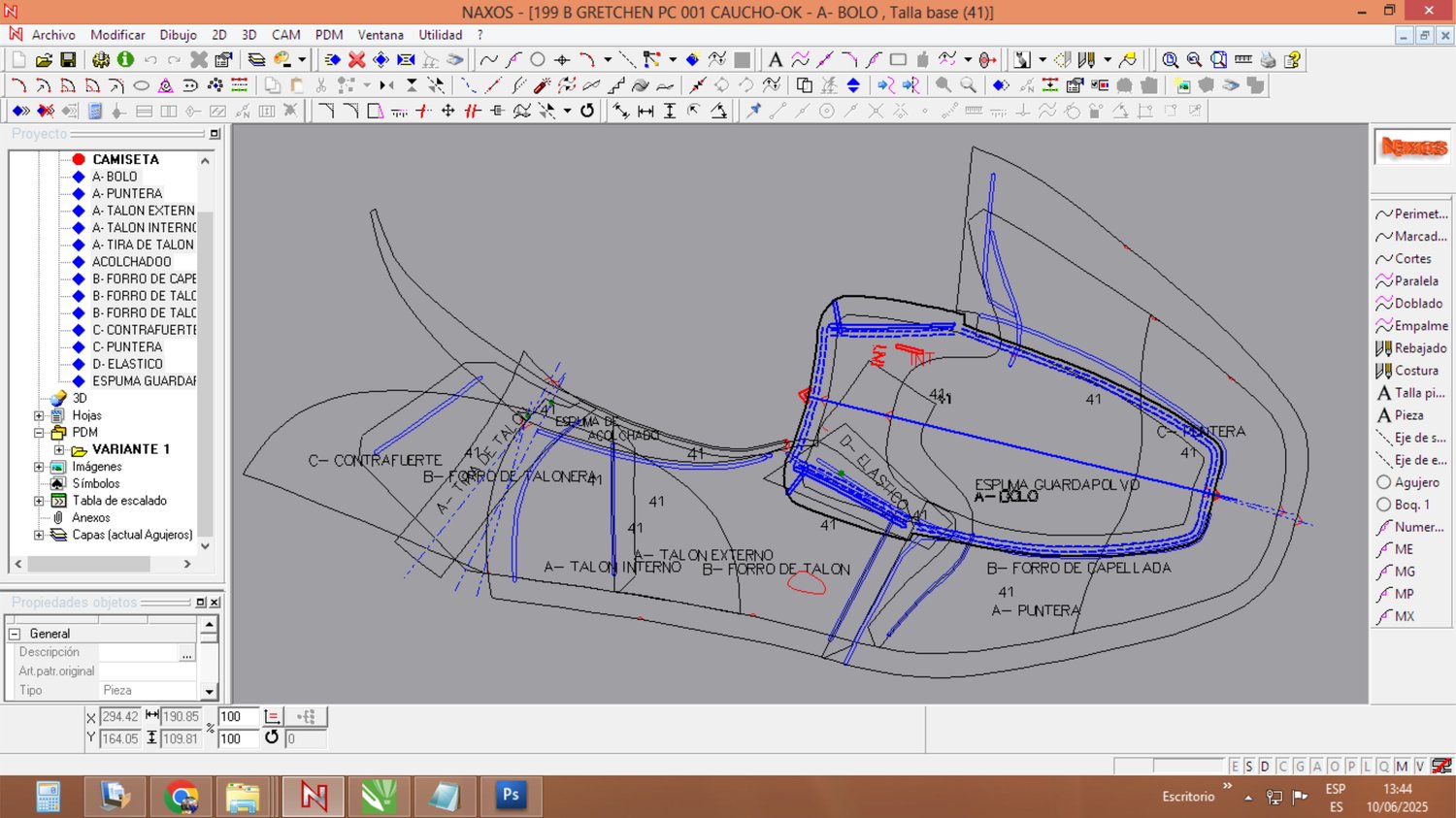Click the rotate circular arrow toolbar icon
Image resolution: width=1456 pixels, height=818 pixels.
(587, 111)
